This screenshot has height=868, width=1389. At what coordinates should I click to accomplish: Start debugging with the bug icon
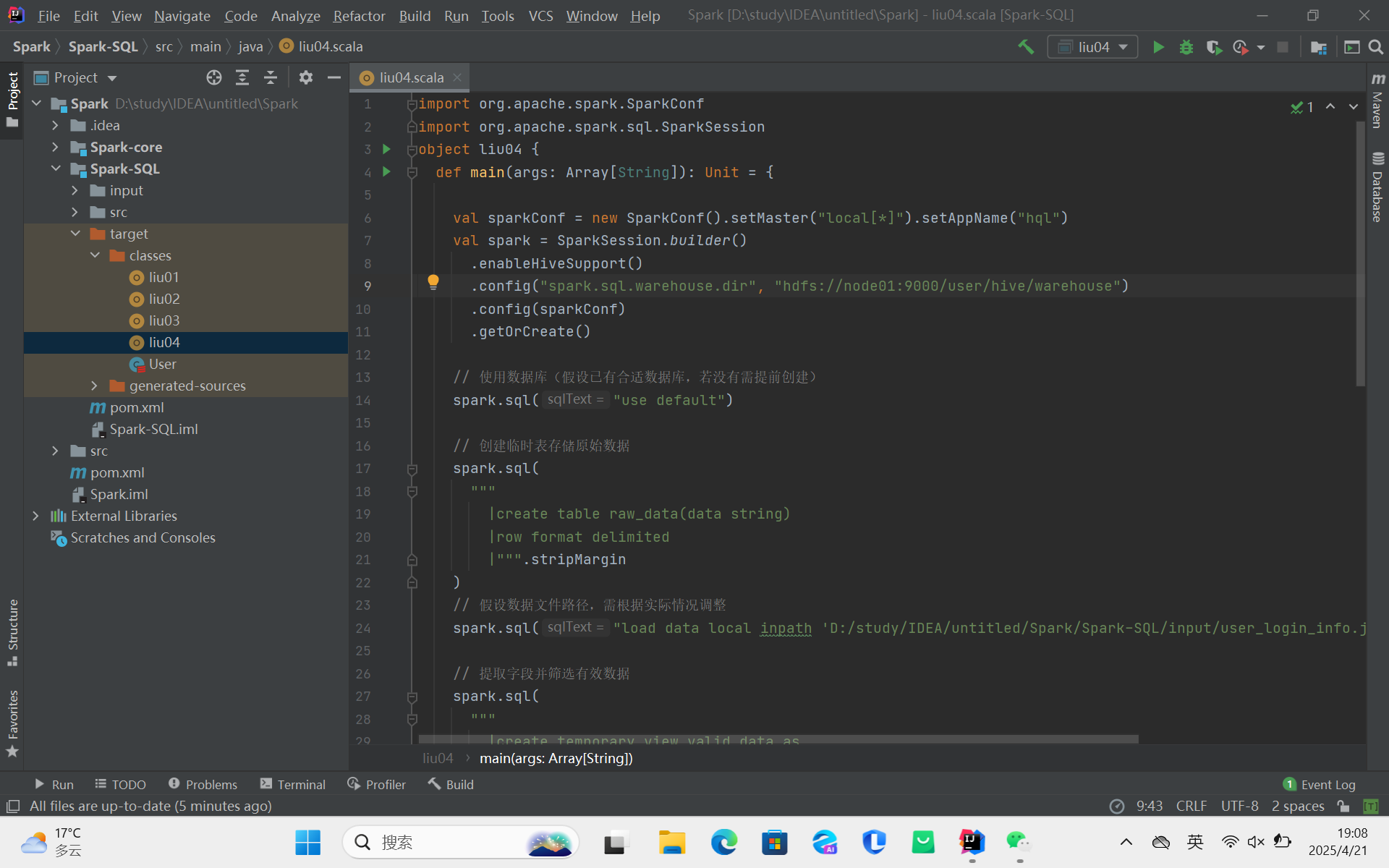click(1186, 47)
